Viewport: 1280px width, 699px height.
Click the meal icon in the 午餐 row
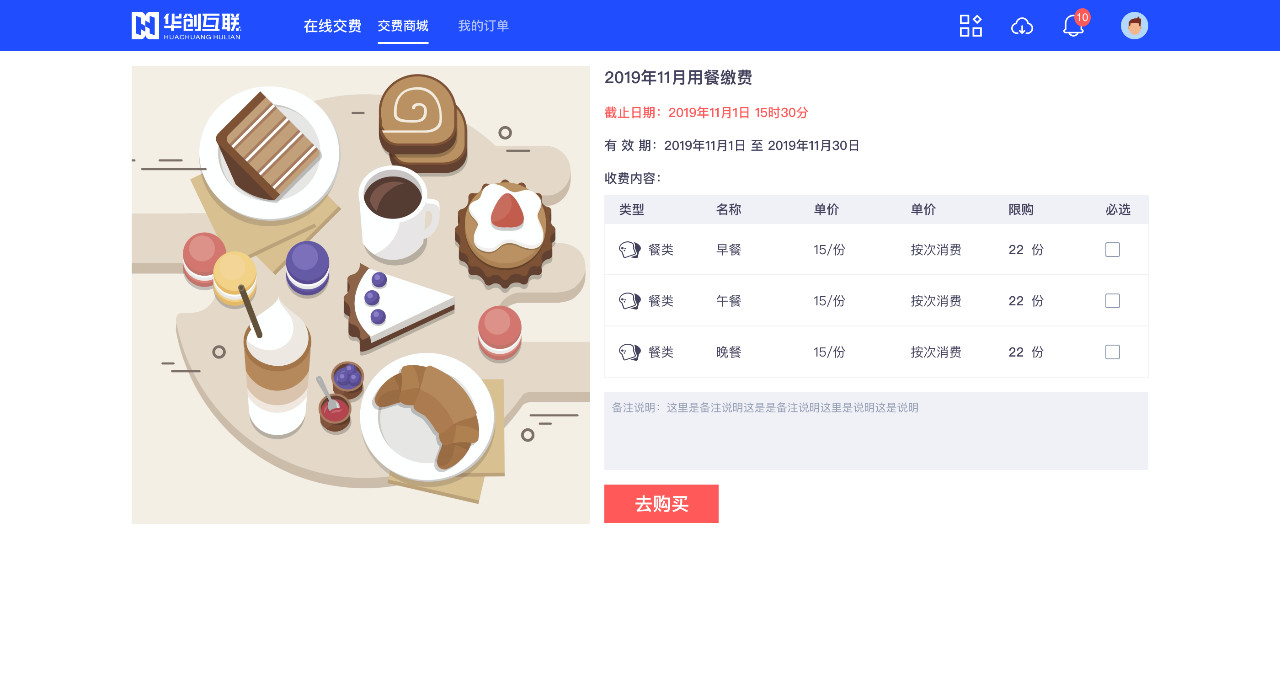point(630,301)
